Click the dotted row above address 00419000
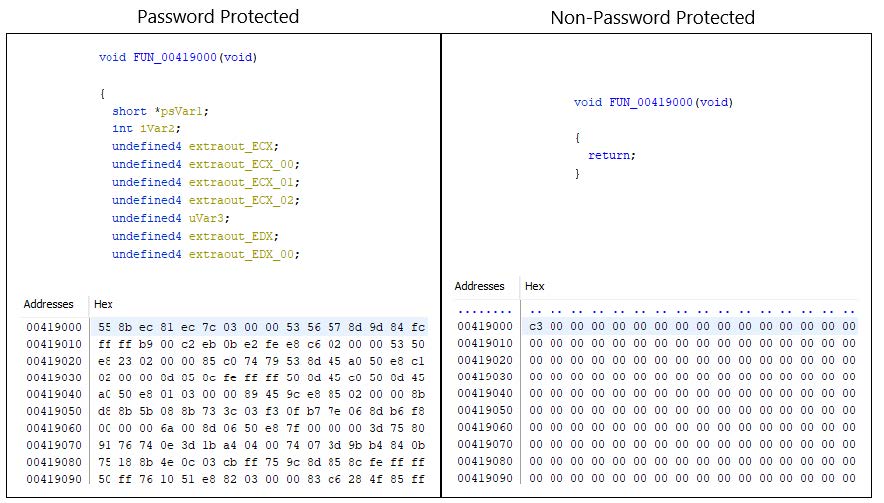Image resolution: width=884 pixels, height=503 pixels. 656,311
